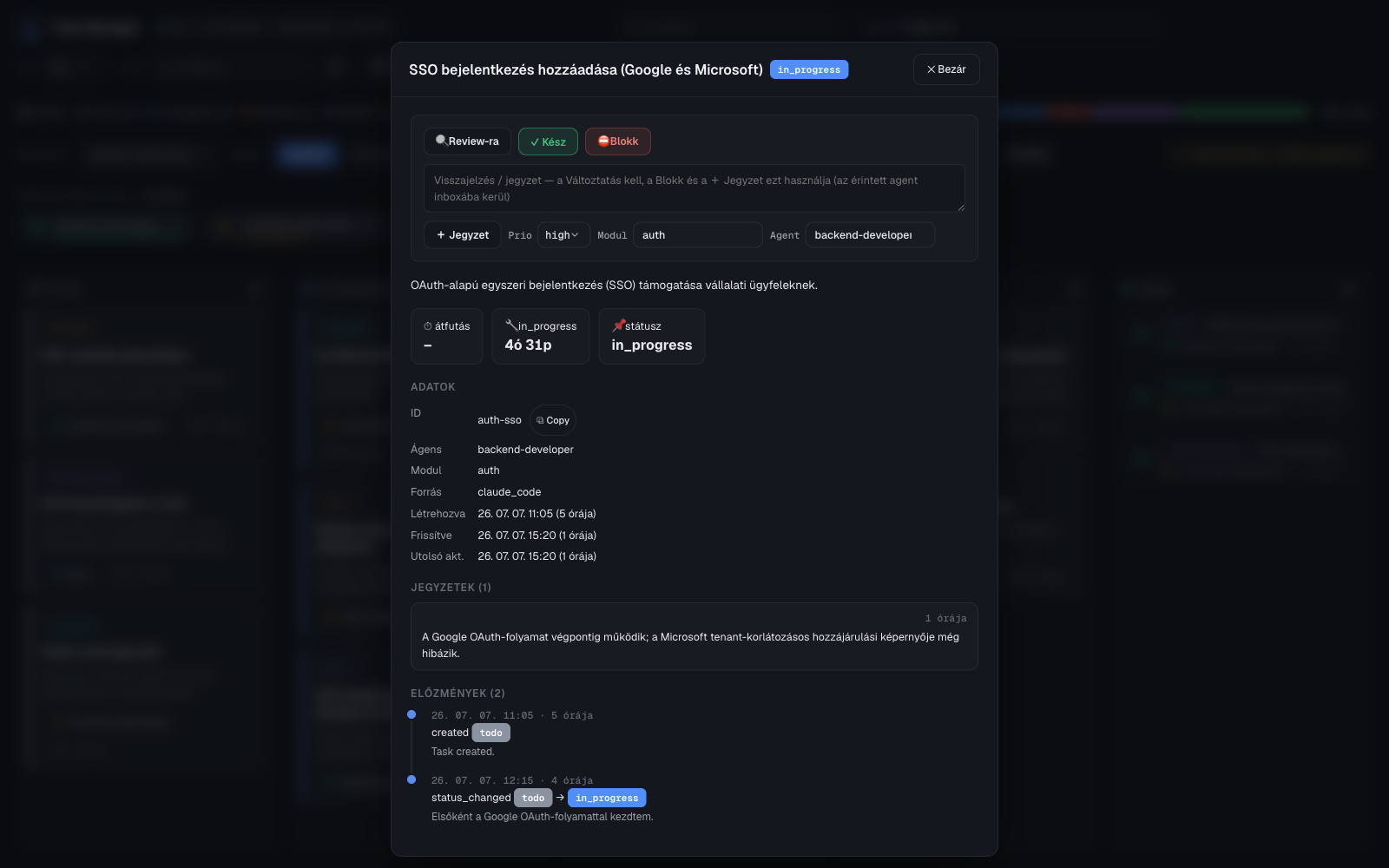Screen dimensions: 1389x868
Task: Mark task done with Kész button
Action: click(x=548, y=141)
